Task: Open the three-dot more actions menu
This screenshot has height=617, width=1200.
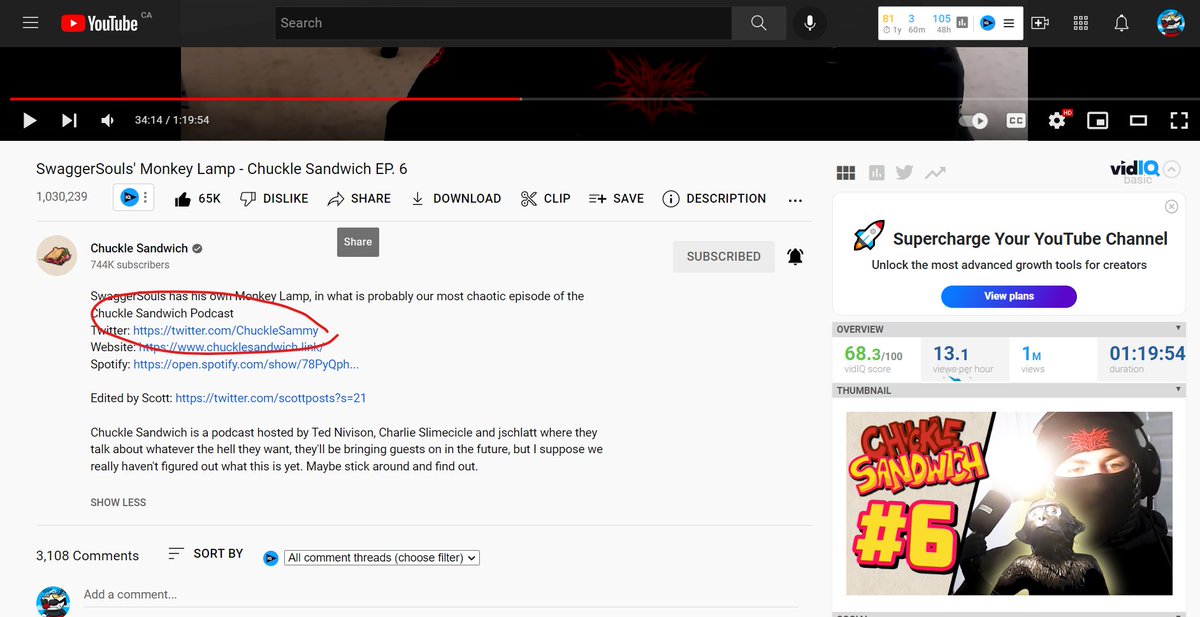Action: pyautogui.click(x=795, y=200)
